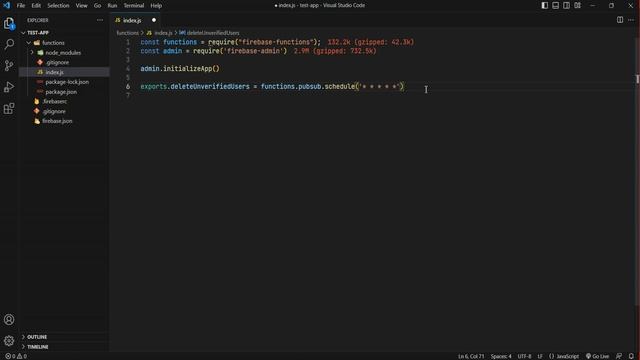
Task: Open the Selection menu
Action: click(x=58, y=6)
